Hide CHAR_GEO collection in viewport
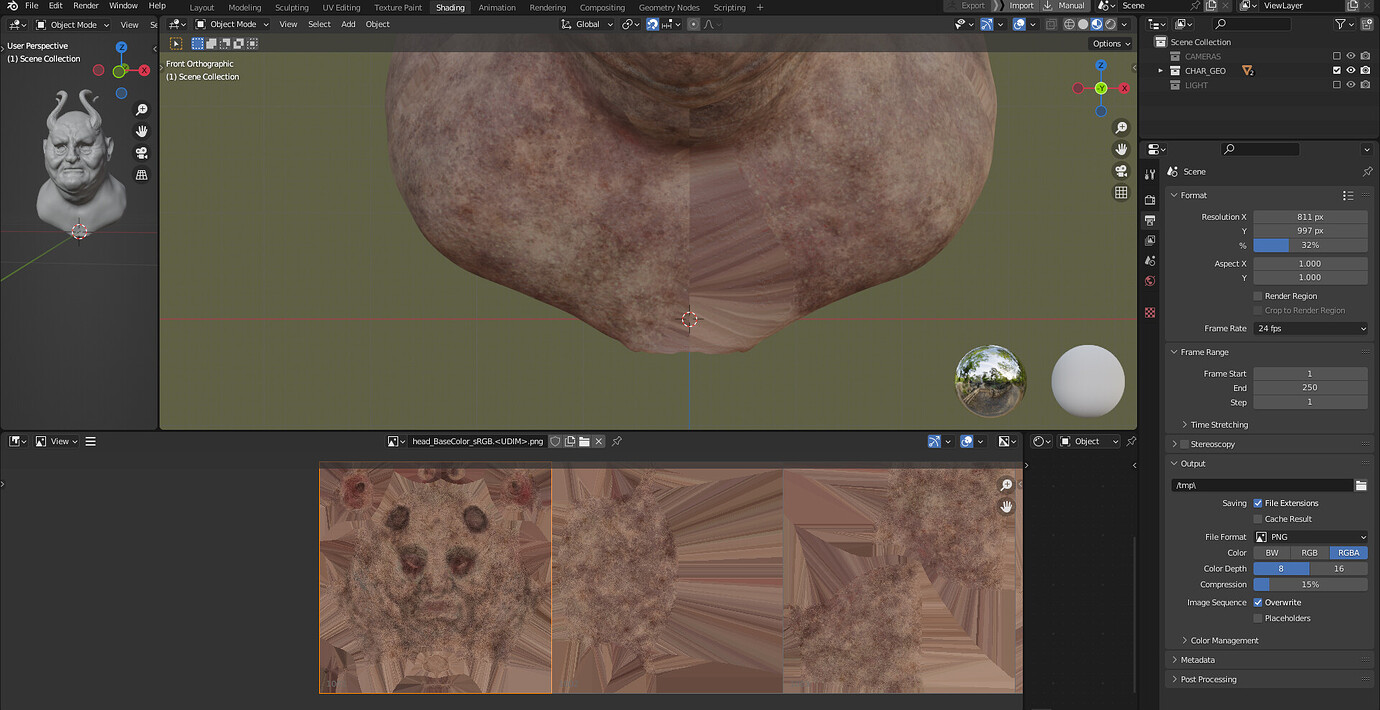This screenshot has height=710, width=1380. (1351, 71)
